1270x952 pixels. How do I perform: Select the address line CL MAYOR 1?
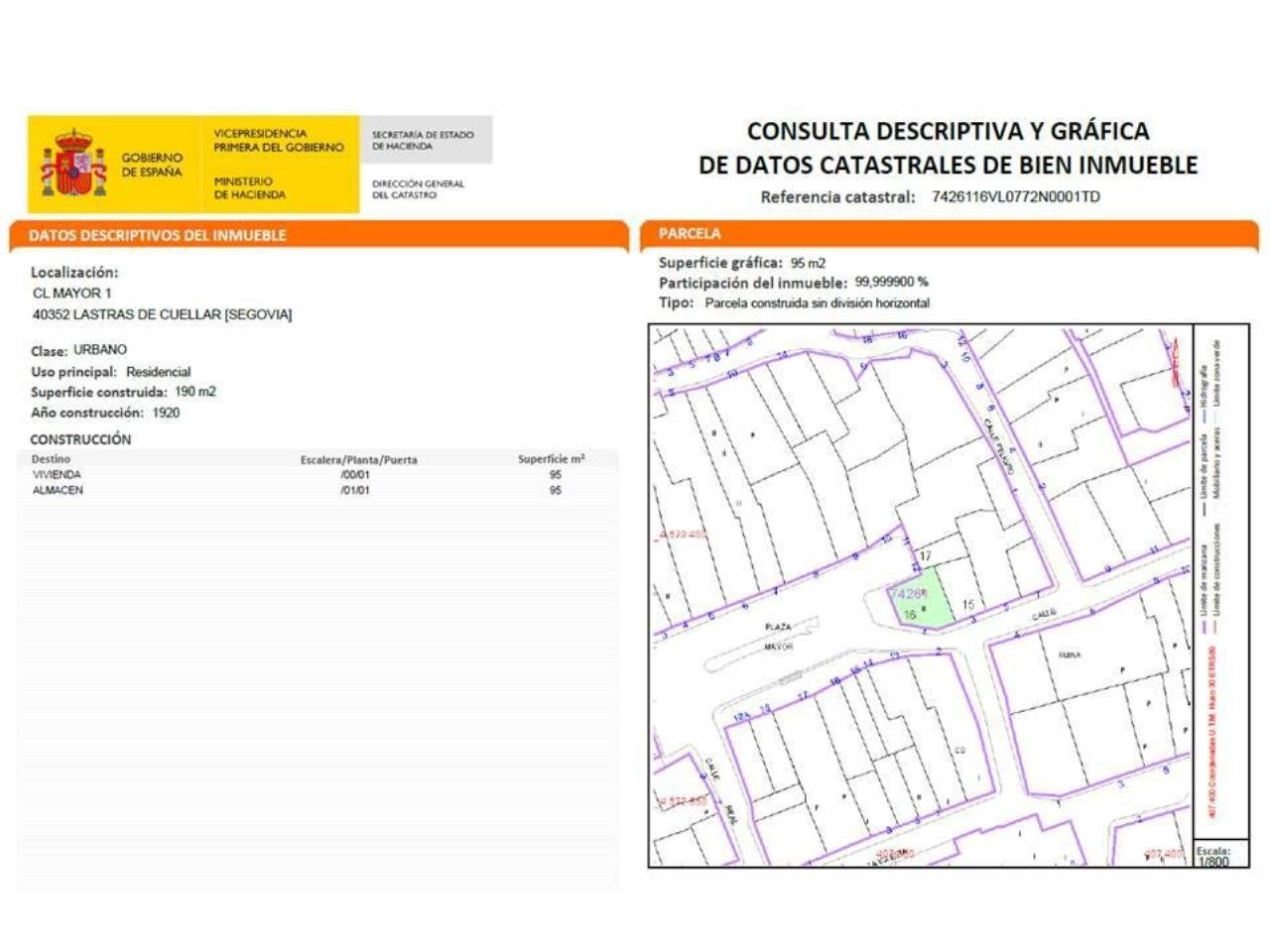tap(72, 294)
